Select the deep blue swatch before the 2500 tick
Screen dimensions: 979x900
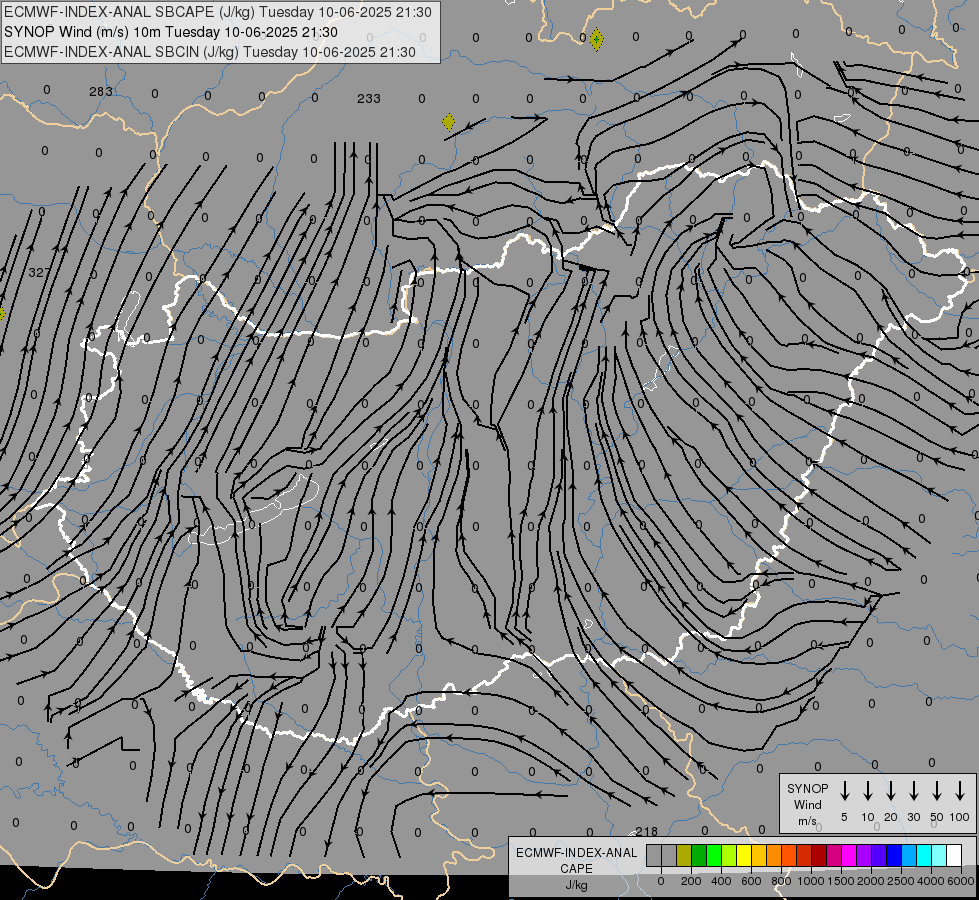tap(893, 855)
